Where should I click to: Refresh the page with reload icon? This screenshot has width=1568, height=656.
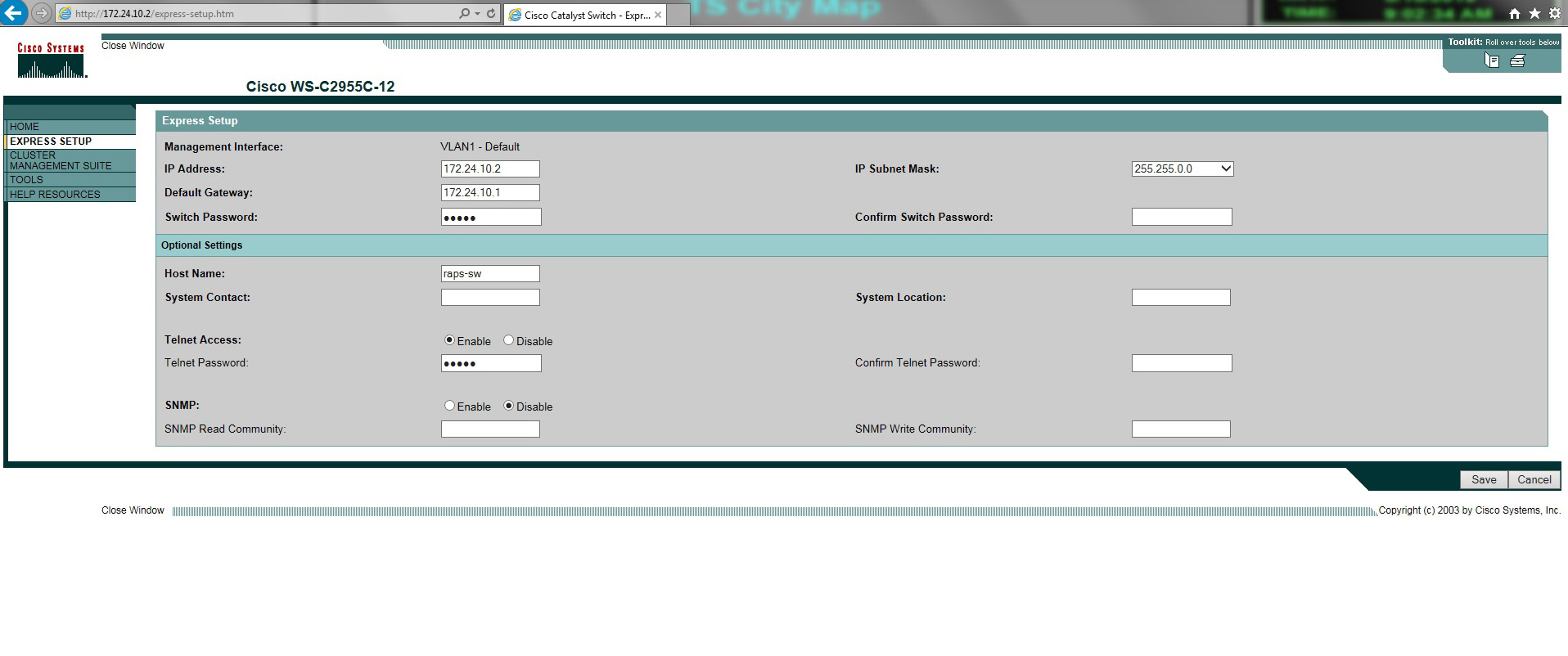491,14
